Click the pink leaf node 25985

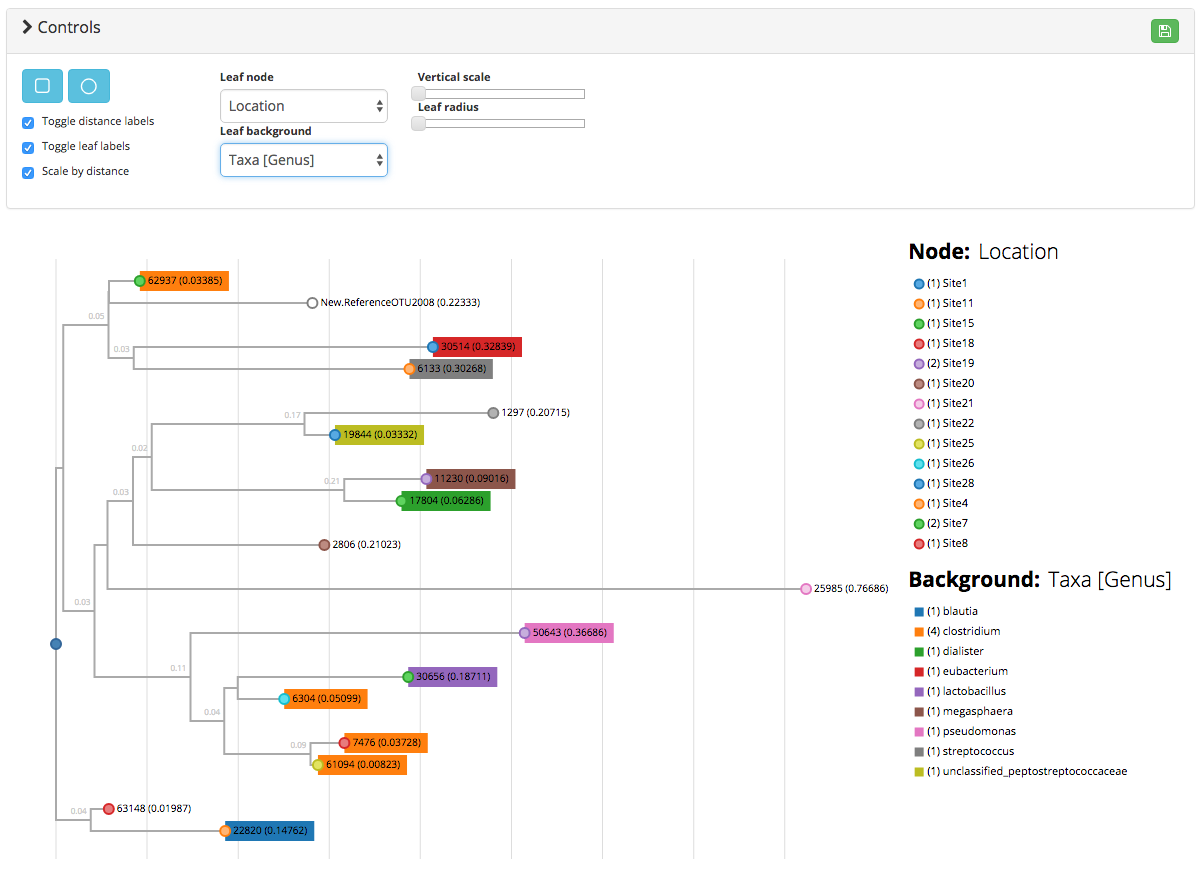click(x=806, y=589)
